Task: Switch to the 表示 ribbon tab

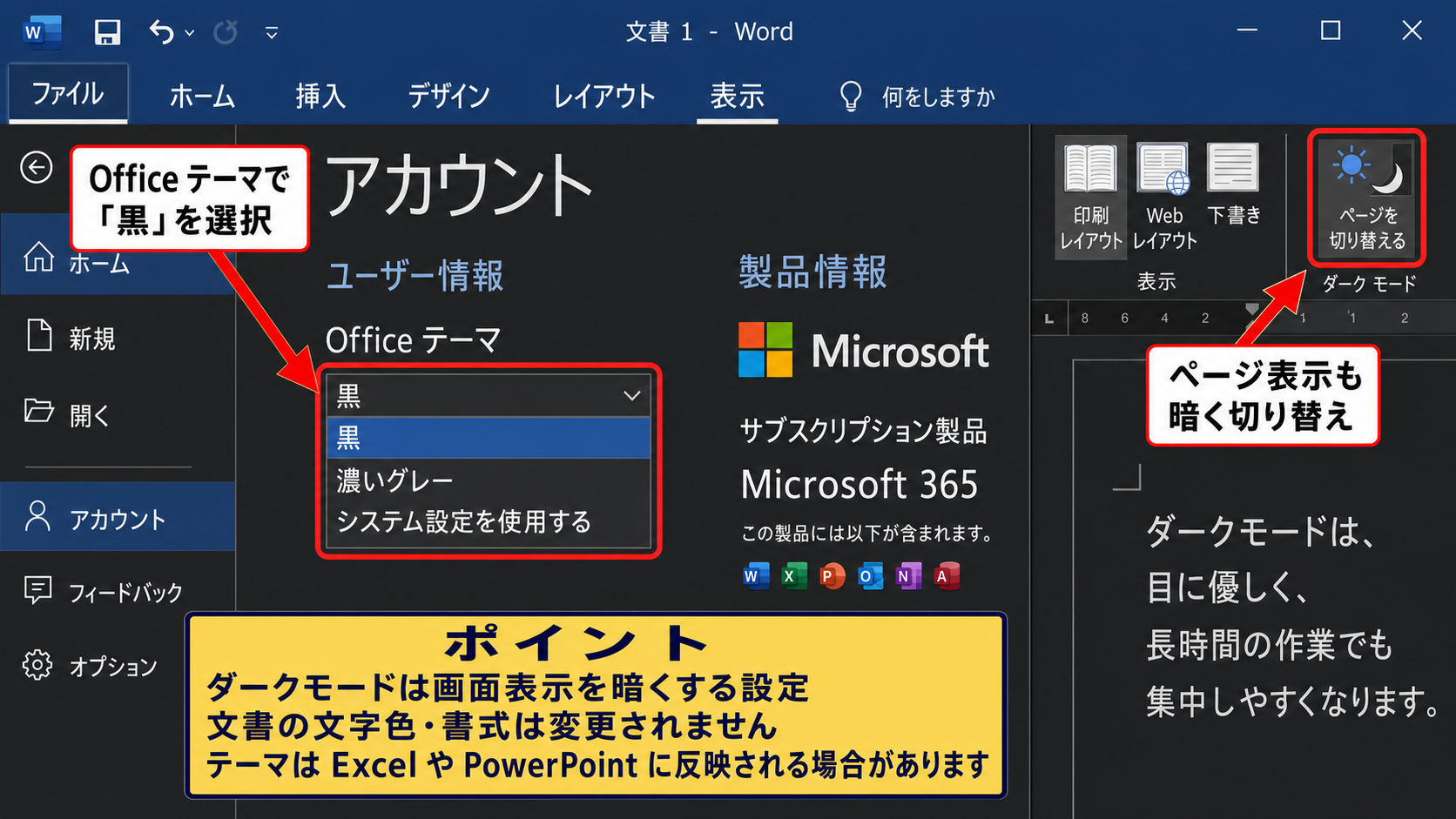Action: [738, 96]
